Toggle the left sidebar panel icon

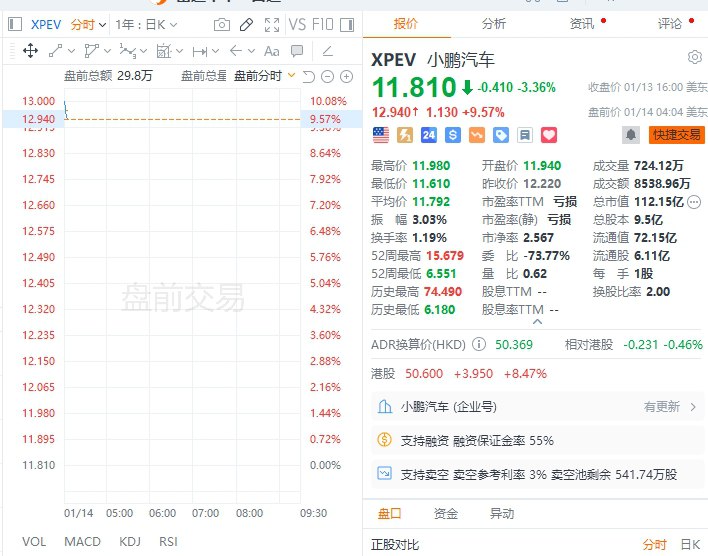[15, 24]
